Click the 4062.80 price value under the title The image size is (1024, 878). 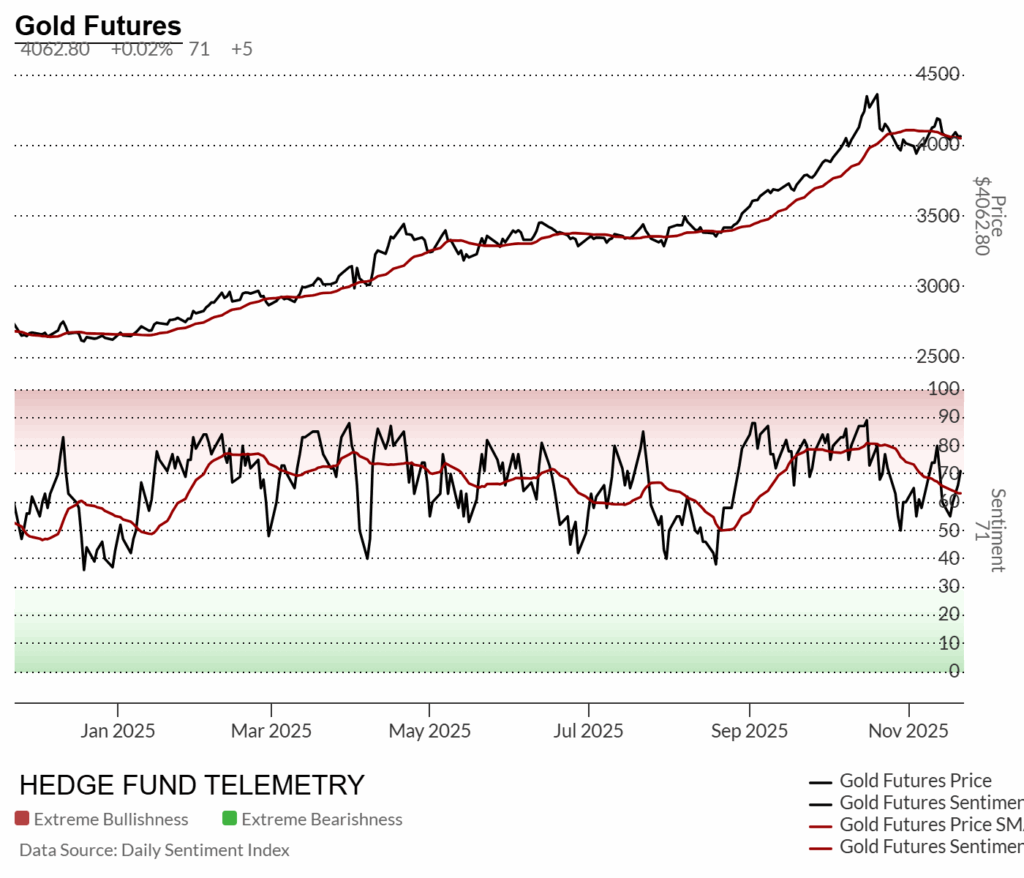55,48
